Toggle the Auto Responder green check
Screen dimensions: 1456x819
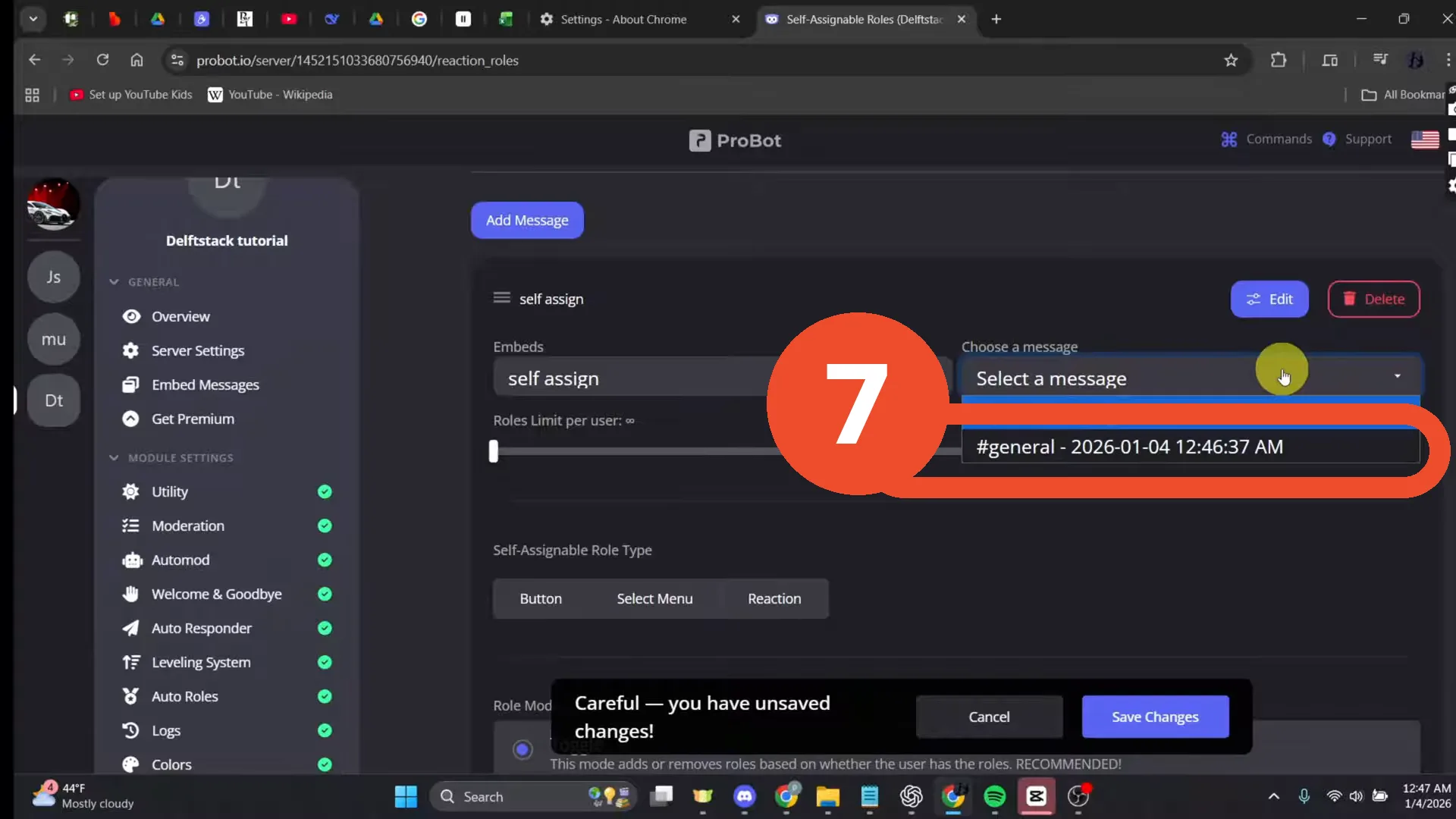(325, 628)
